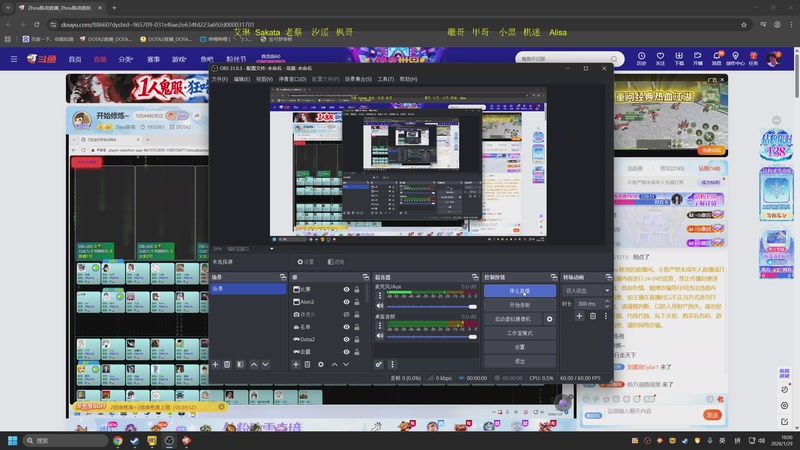Mute the 桌面音频 desktop audio channel
The height and width of the screenshot is (450, 800).
click(380, 336)
